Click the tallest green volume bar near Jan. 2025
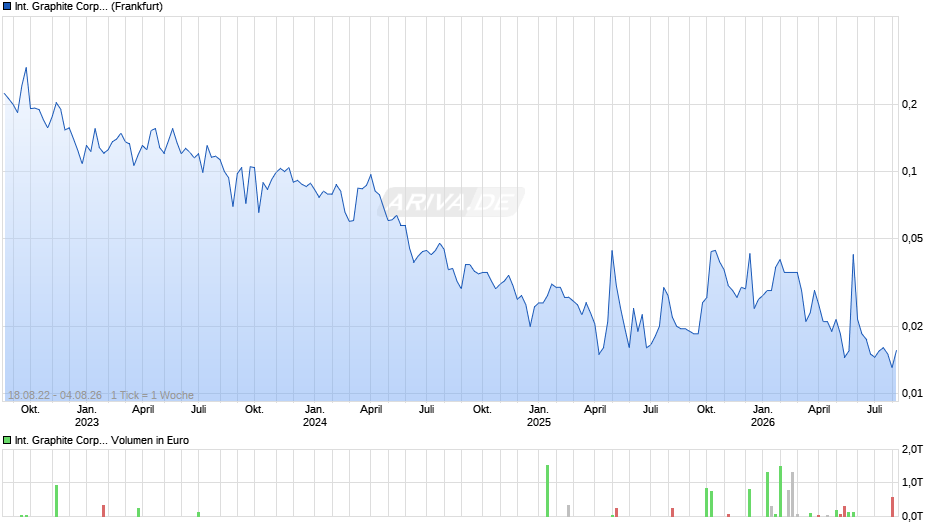940x526 pixels. [x=547, y=491]
